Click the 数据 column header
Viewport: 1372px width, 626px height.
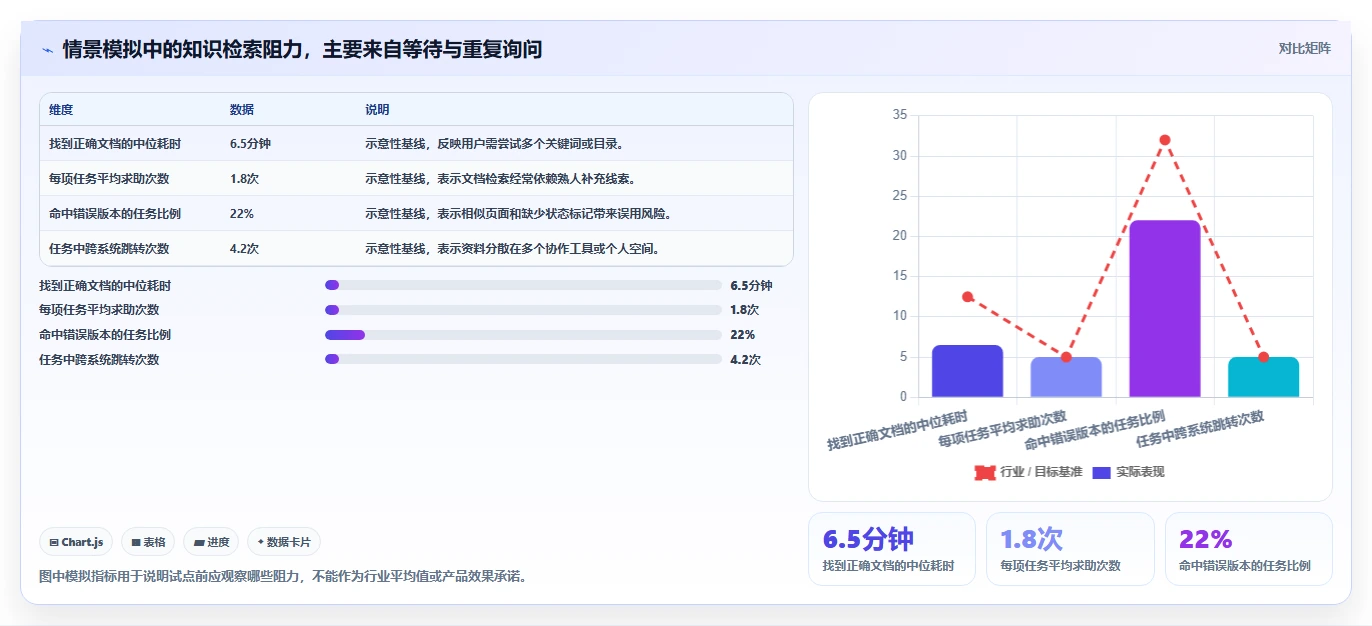[242, 110]
